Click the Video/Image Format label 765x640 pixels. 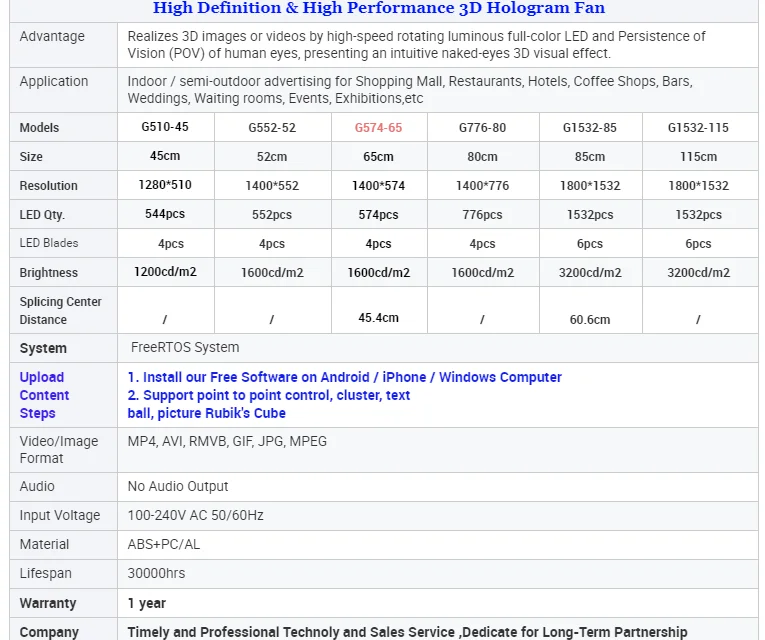click(x=59, y=450)
